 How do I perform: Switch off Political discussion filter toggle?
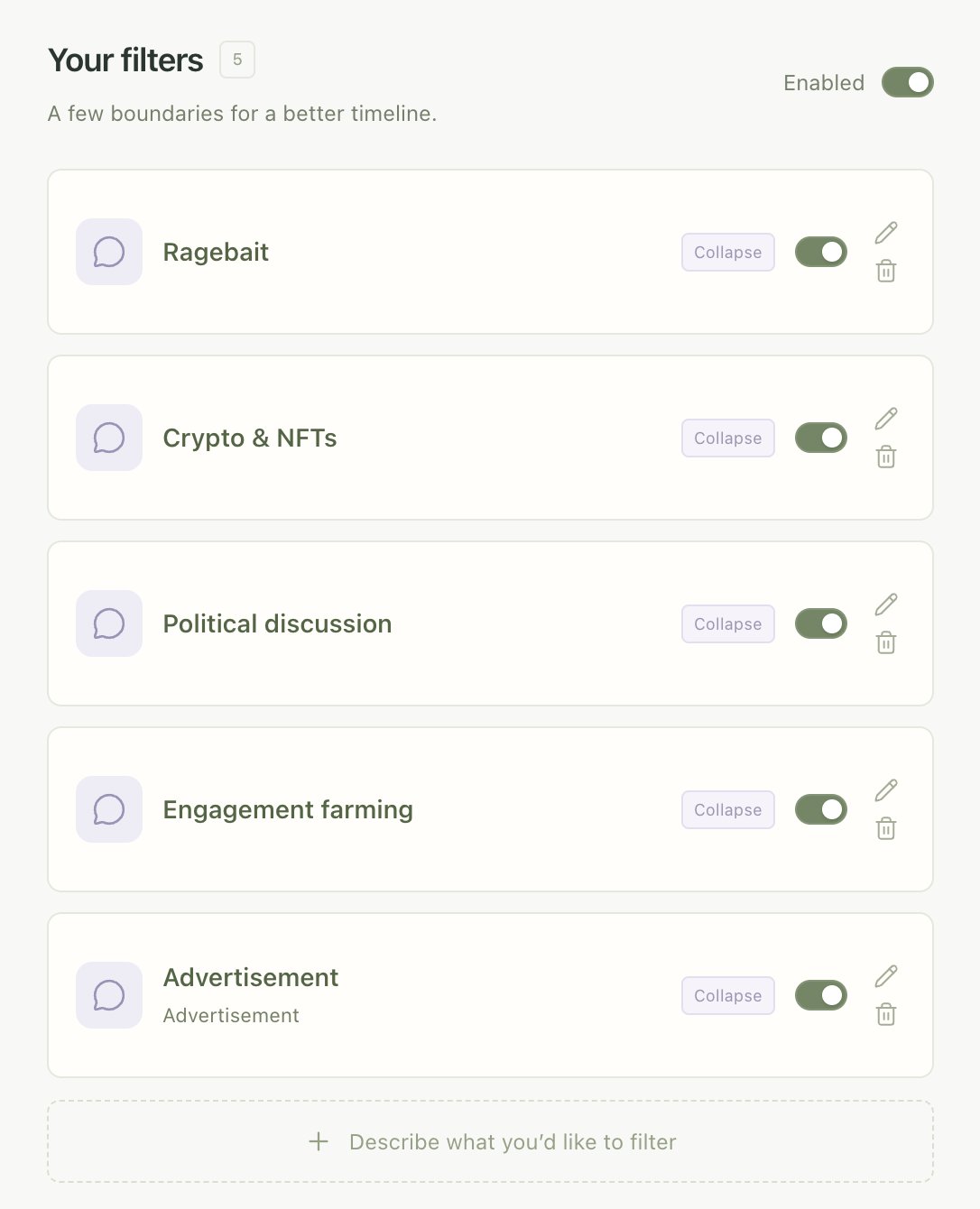click(x=820, y=623)
